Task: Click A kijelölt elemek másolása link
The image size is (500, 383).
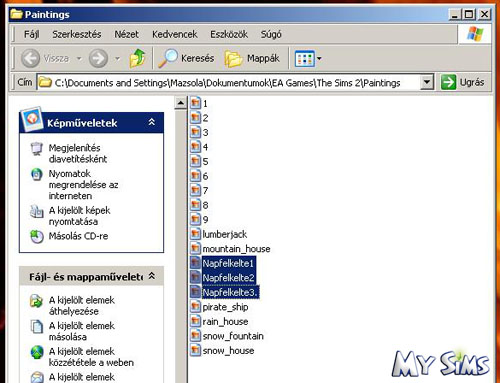Action: pos(82,331)
